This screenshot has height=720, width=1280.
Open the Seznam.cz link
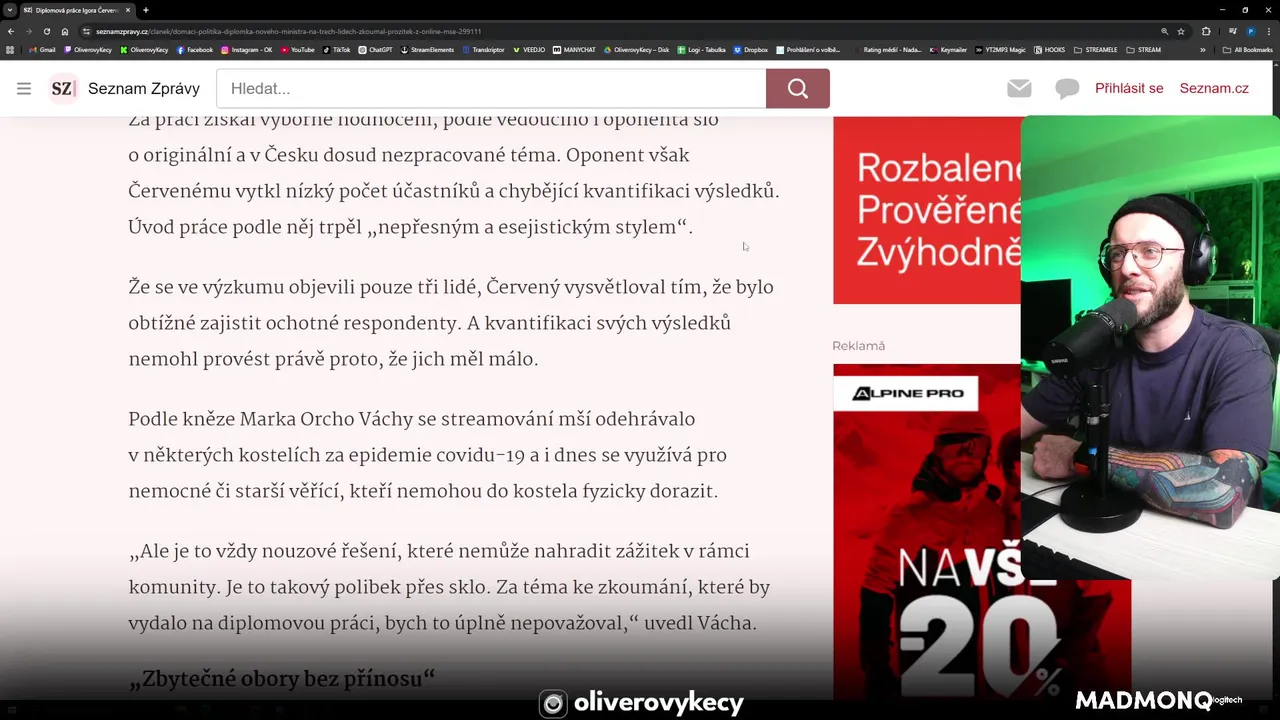[x=1214, y=88]
